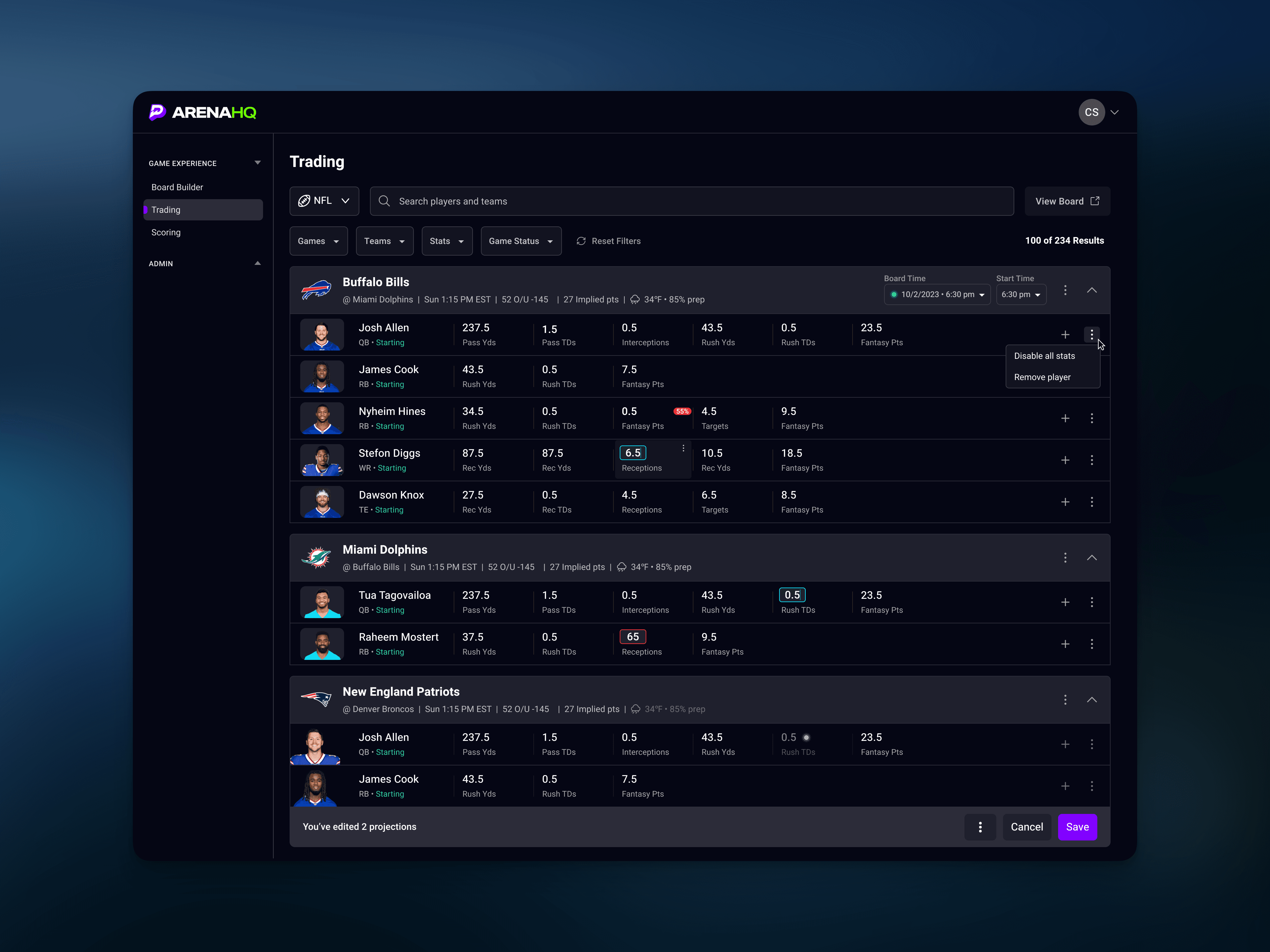Save the edited projections
The width and height of the screenshot is (1270, 952).
click(1077, 827)
